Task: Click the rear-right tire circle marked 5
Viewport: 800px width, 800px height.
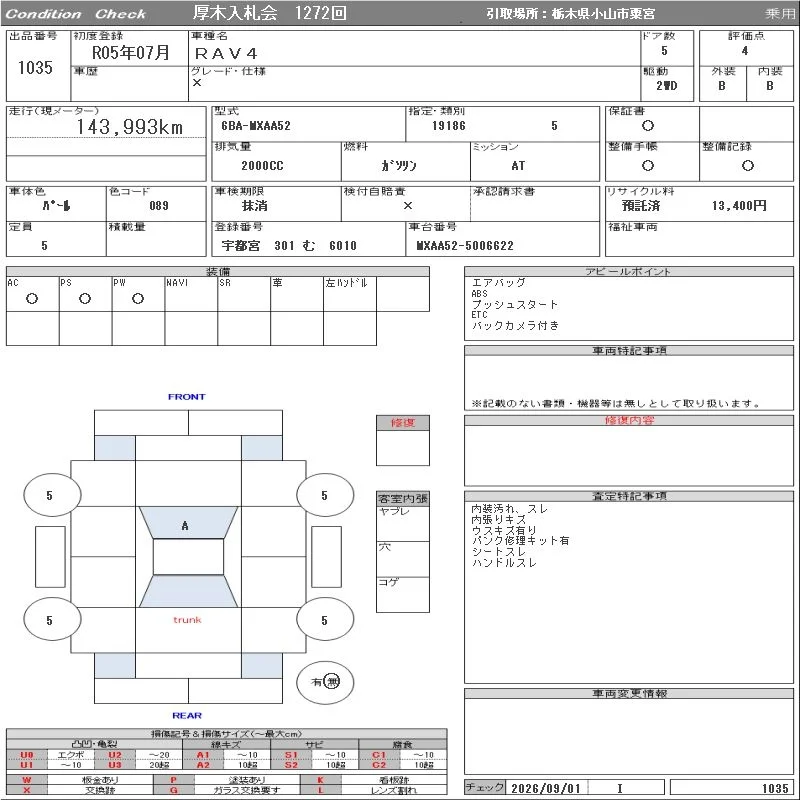Action: click(x=325, y=619)
